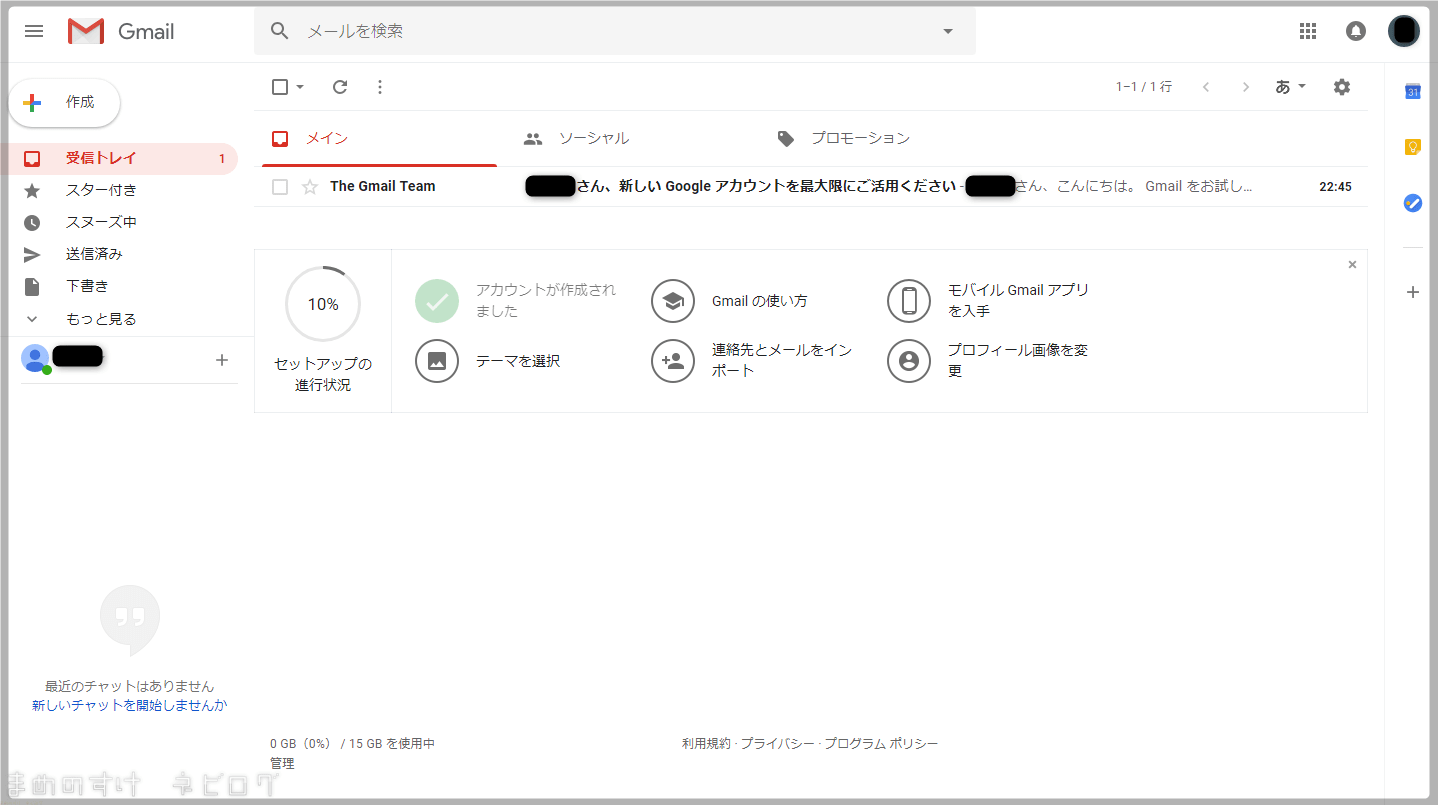Screen dimensions: 1438x805
Task: Open Google Keep side panel
Action: pyautogui.click(x=1412, y=147)
